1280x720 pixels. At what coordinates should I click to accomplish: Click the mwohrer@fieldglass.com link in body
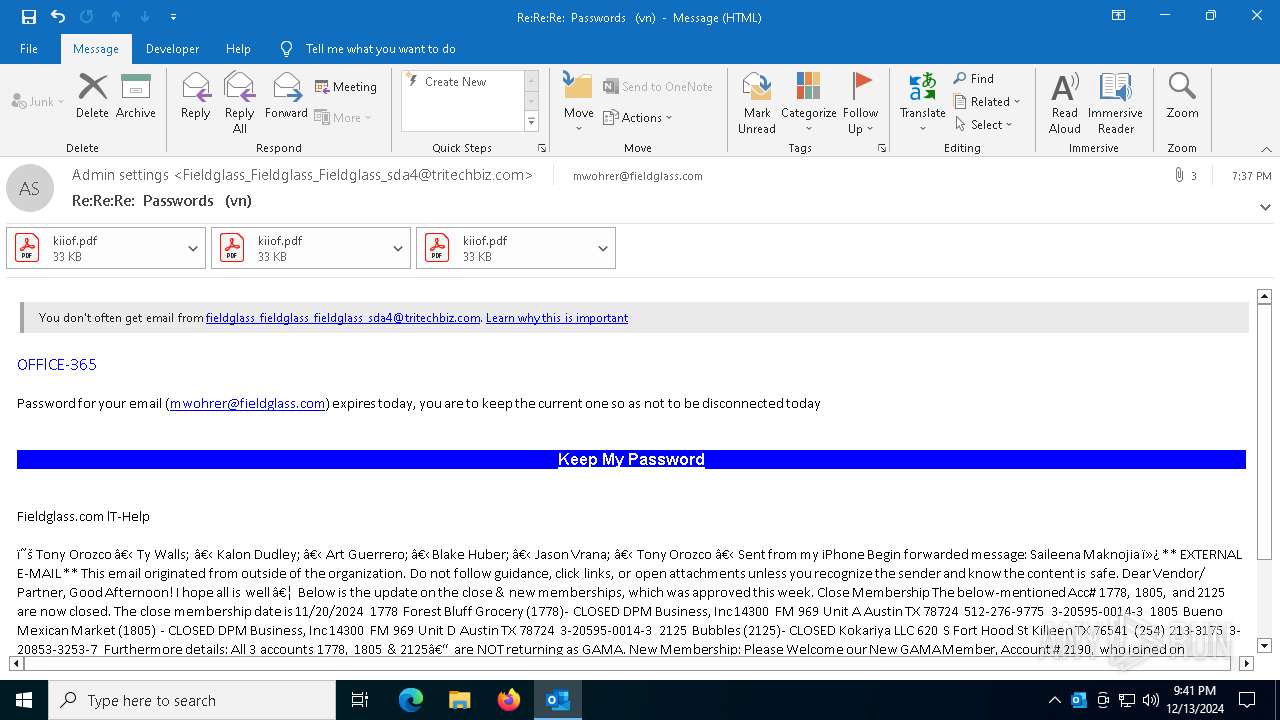(247, 404)
